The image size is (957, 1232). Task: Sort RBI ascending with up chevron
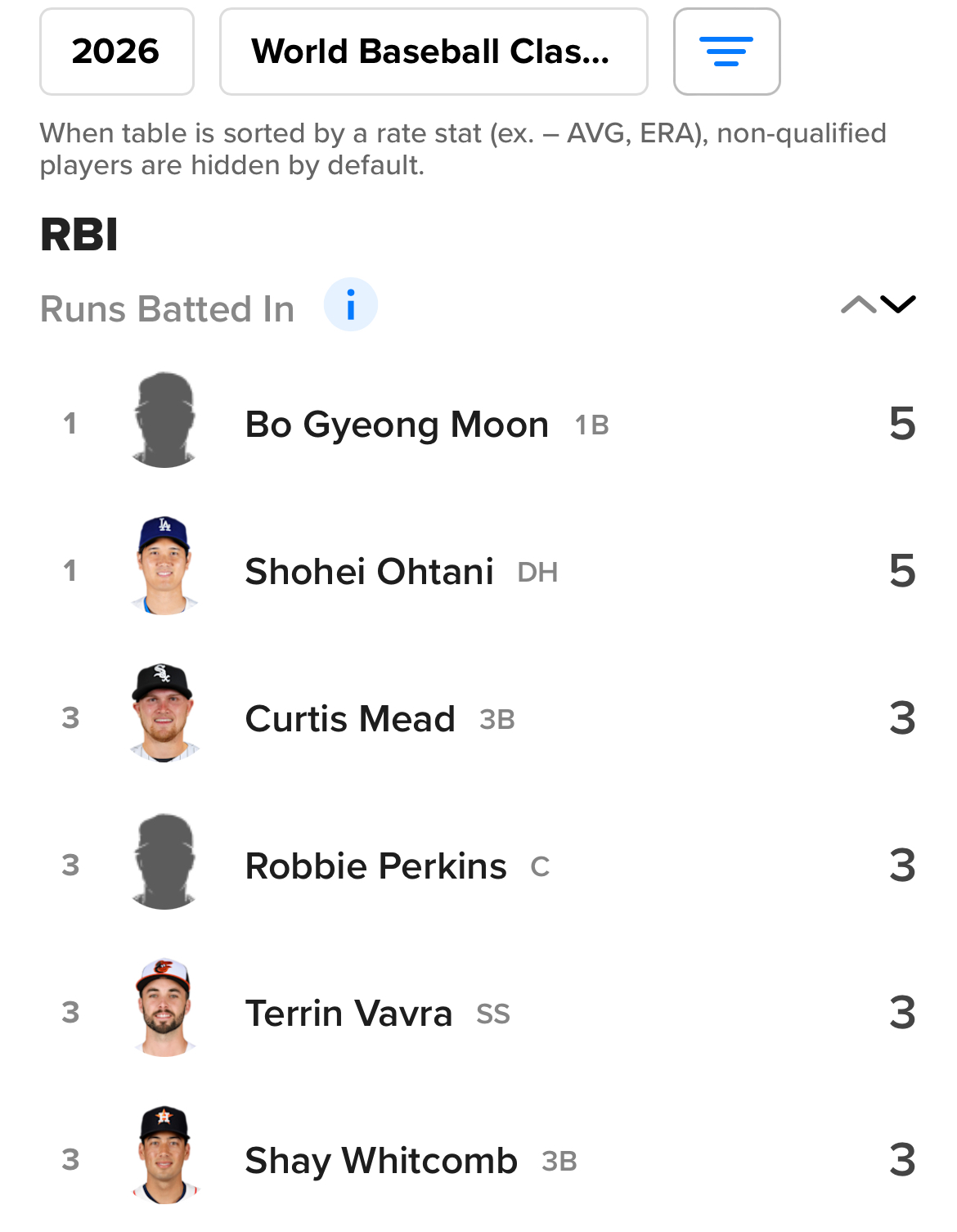point(858,305)
